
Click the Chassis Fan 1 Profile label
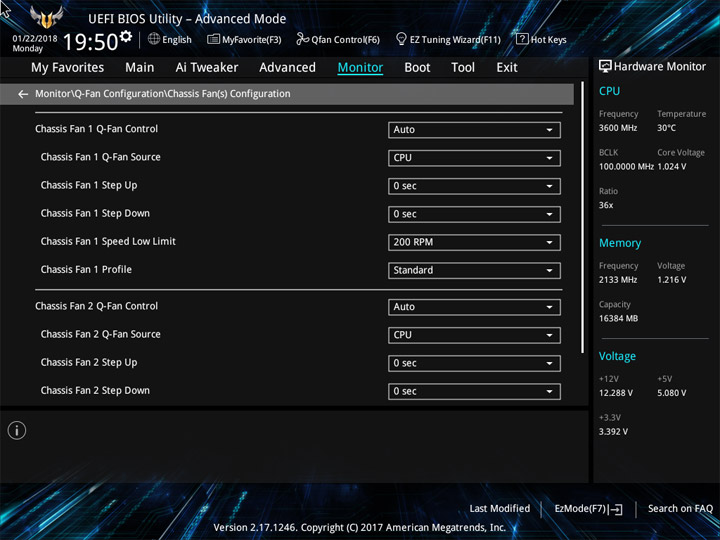[x=86, y=270]
